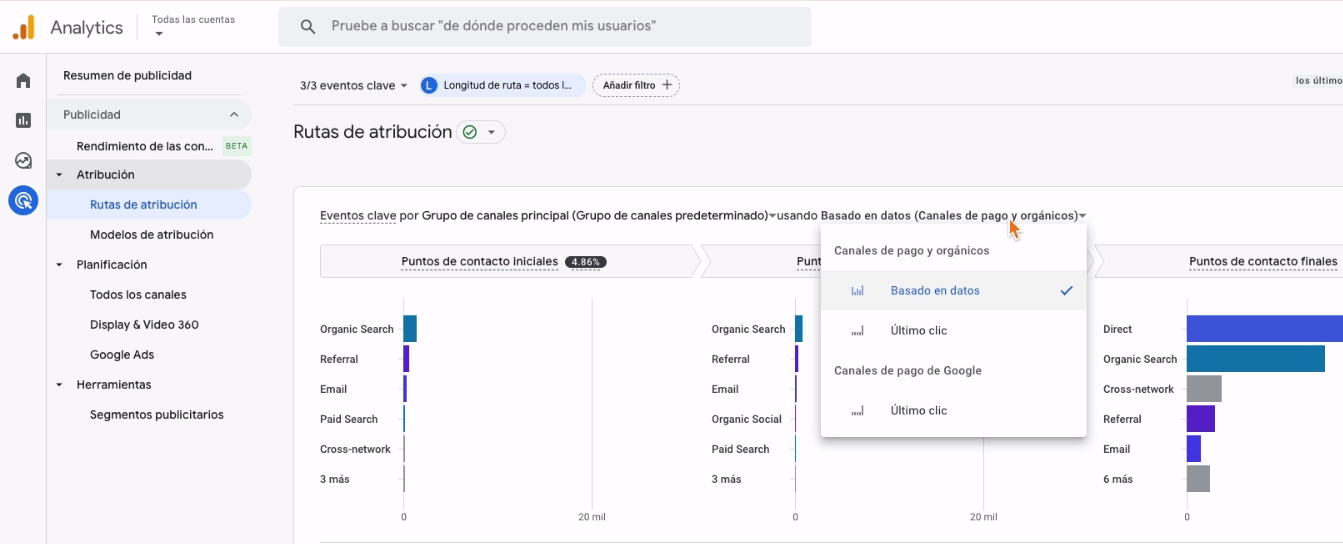The image size is (1343, 544).
Task: Open the Resumen de publicidad link
Action: [x=127, y=75]
